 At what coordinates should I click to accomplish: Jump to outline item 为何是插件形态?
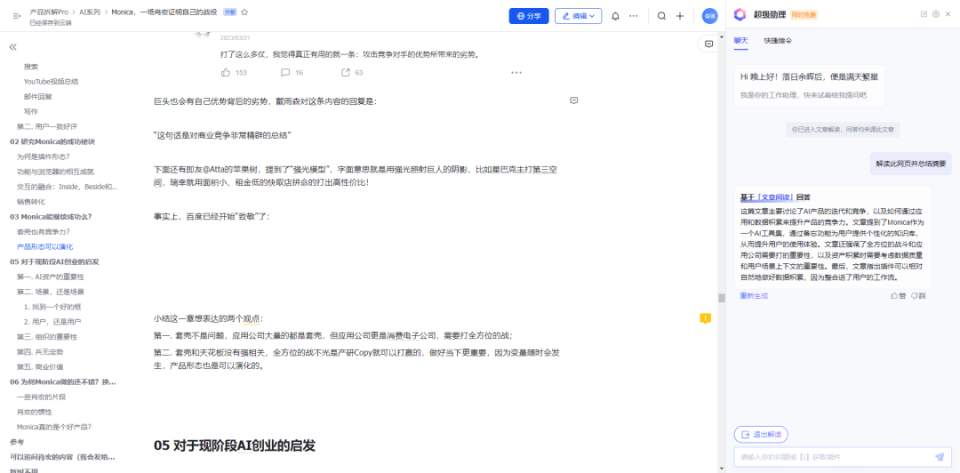click(x=43, y=157)
